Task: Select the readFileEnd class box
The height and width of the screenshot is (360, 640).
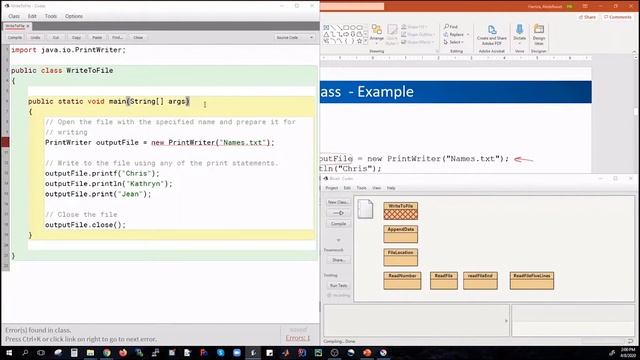Action: click(480, 281)
